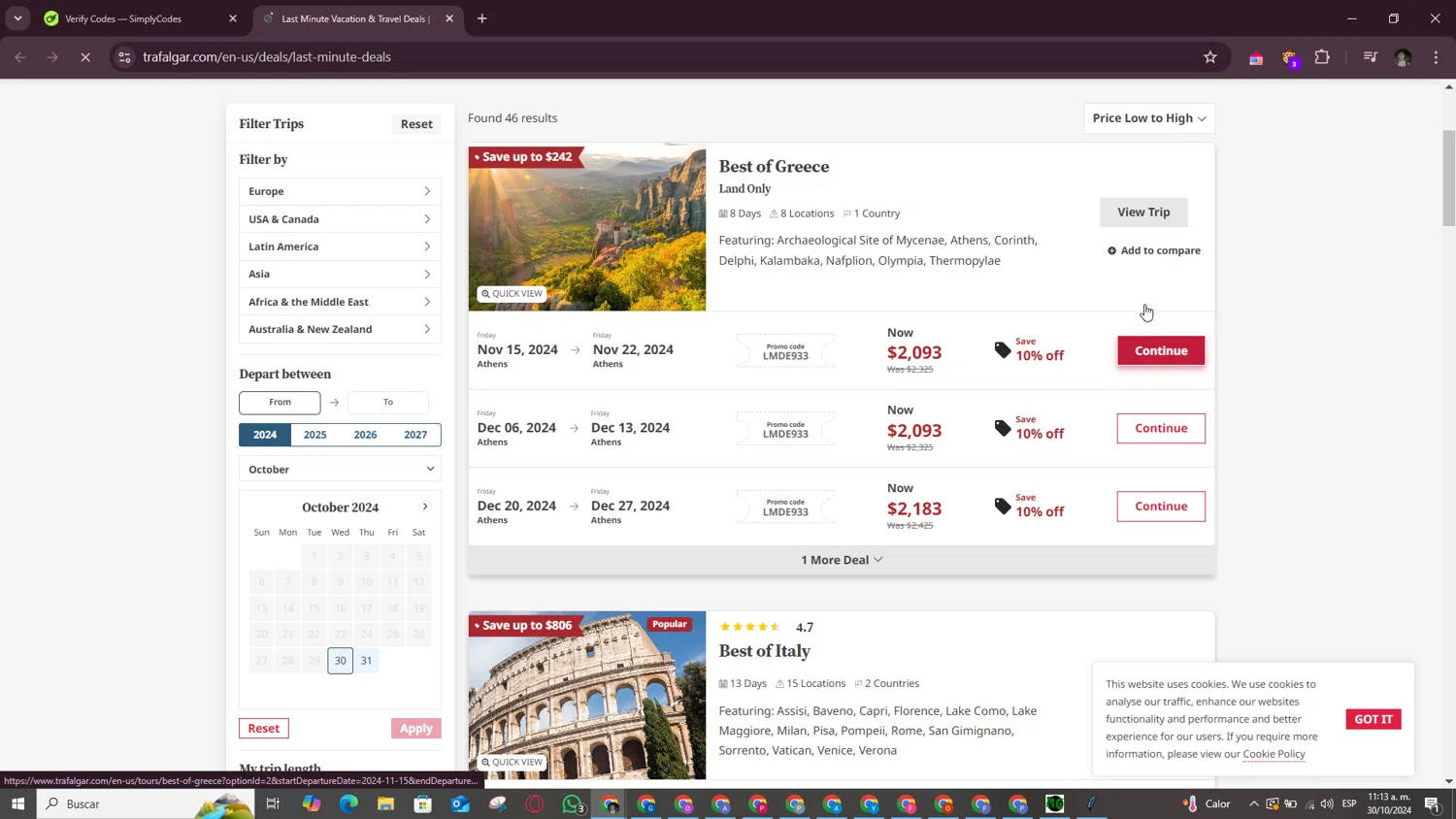Reset all trip filters at top
This screenshot has width=1456, height=819.
click(x=416, y=124)
